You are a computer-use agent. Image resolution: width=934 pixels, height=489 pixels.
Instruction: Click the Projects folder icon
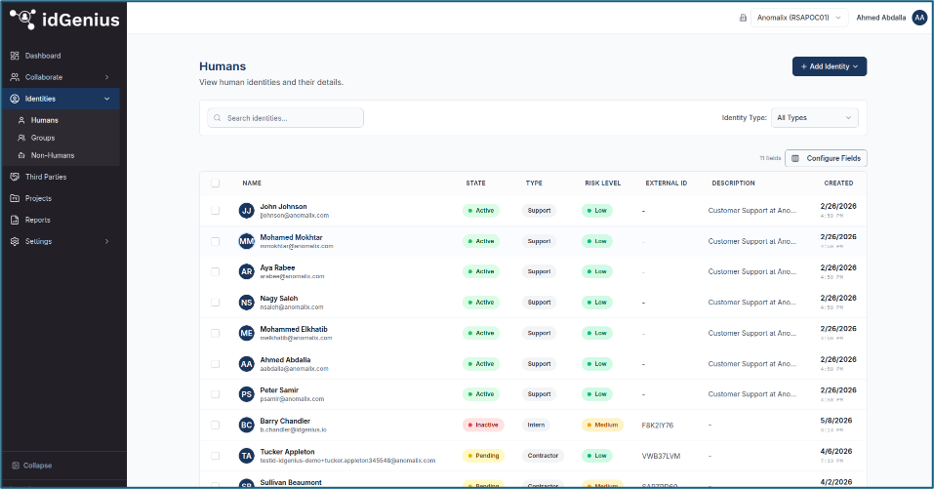15,198
